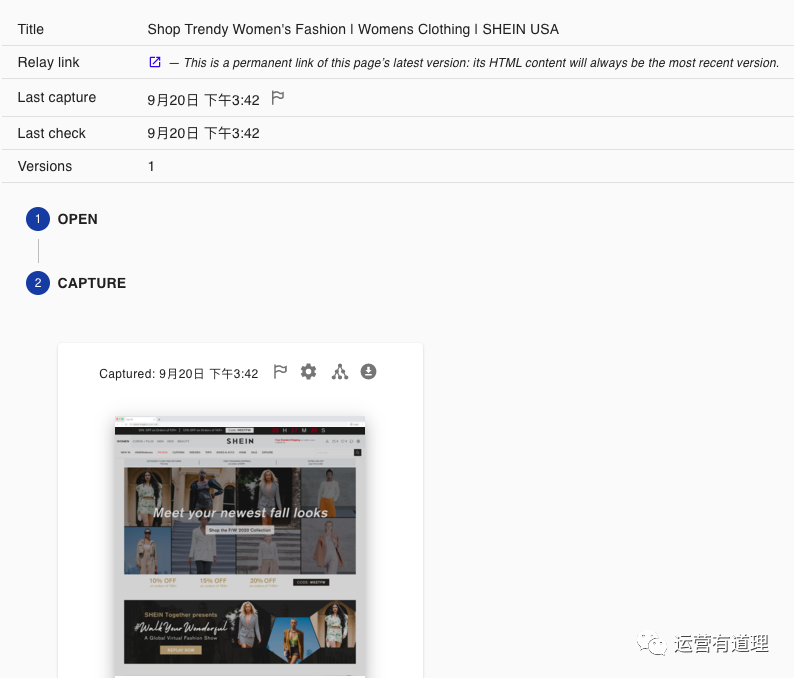Click the Versions count 1
This screenshot has width=794, height=678.
click(151, 166)
